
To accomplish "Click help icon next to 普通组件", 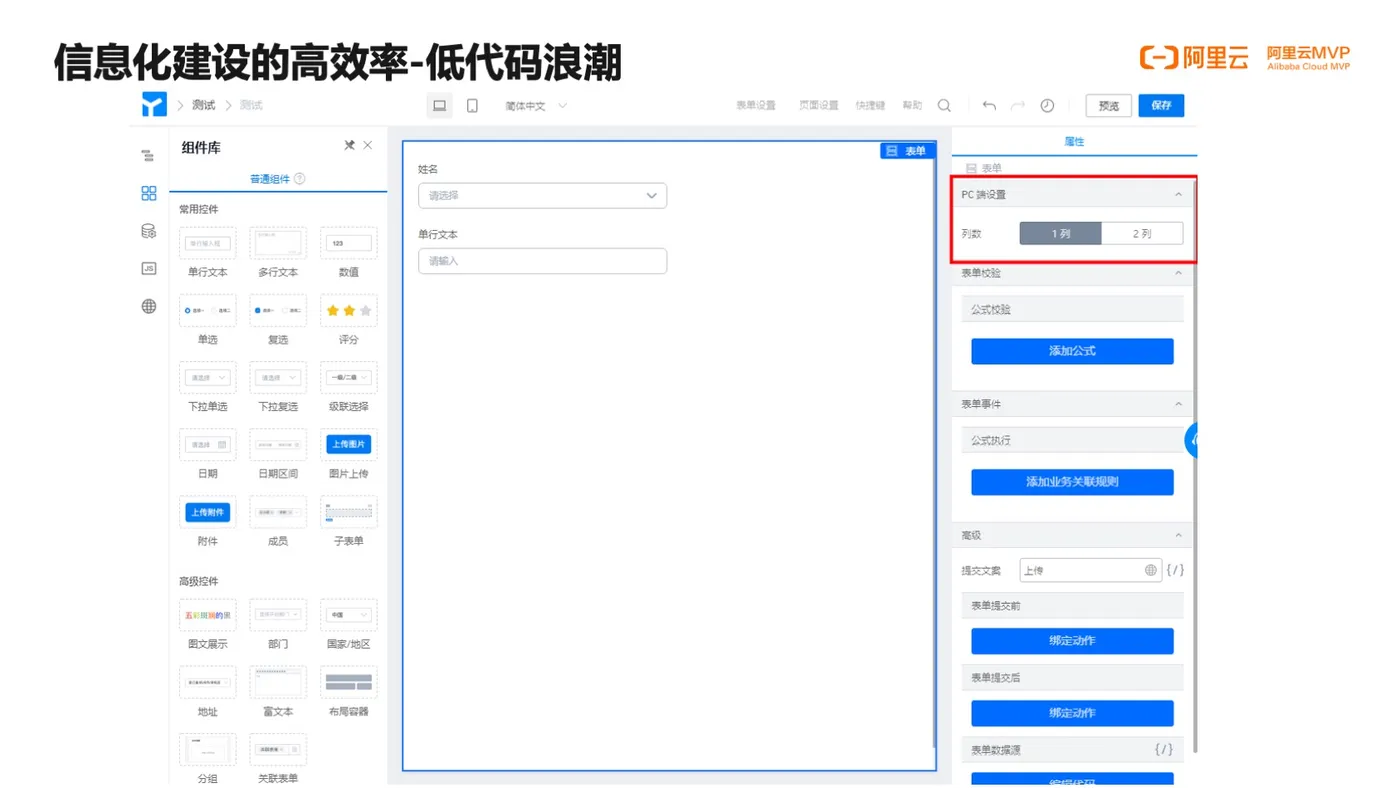I will point(299,179).
